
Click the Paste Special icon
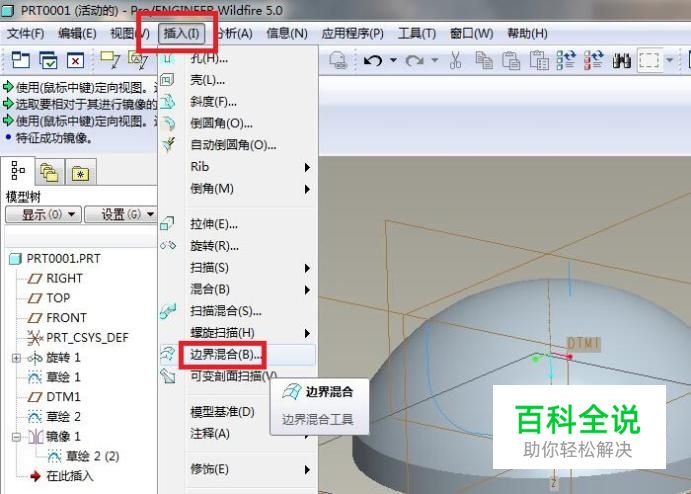point(539,60)
